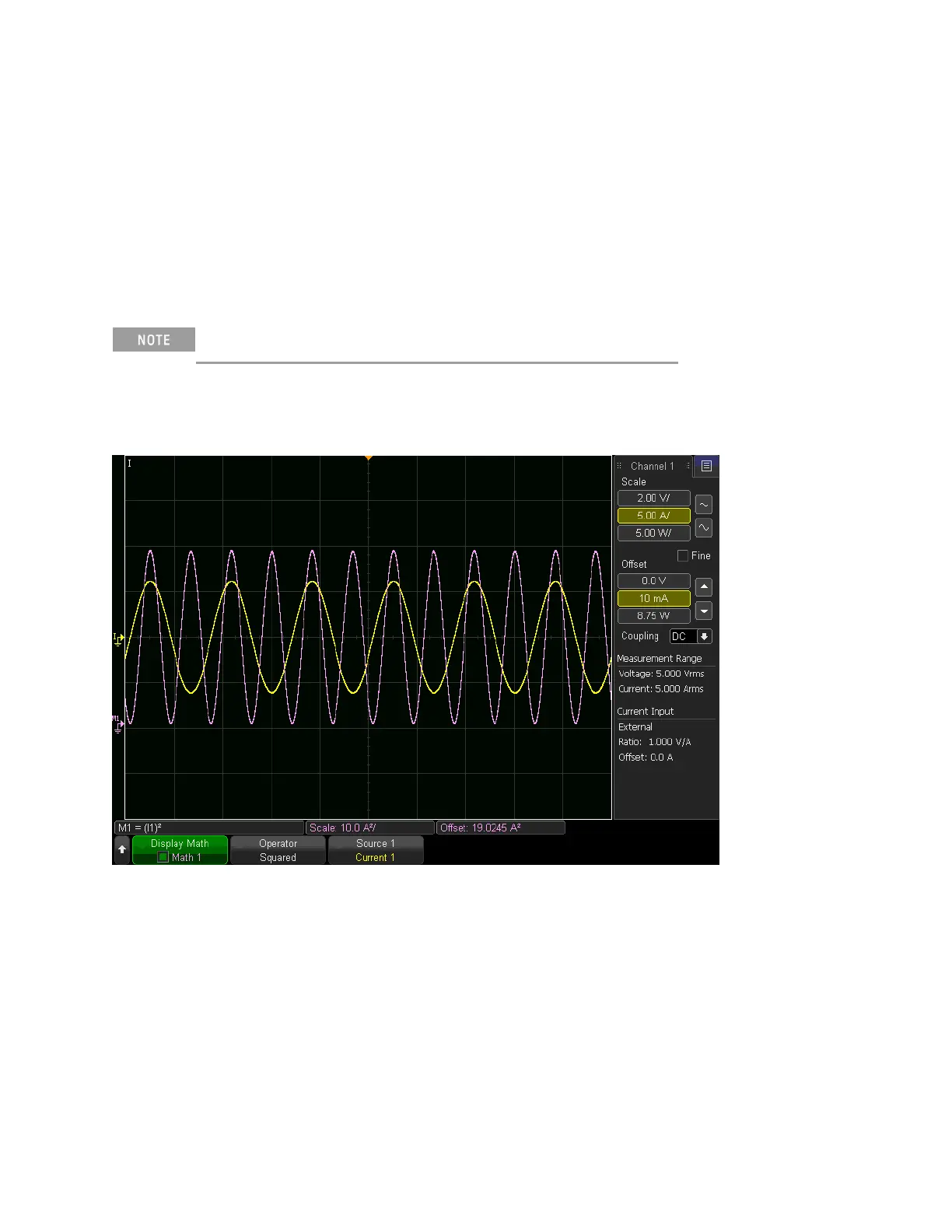Select the 0.0 V offset field
The width and height of the screenshot is (952, 1232).
click(653, 581)
